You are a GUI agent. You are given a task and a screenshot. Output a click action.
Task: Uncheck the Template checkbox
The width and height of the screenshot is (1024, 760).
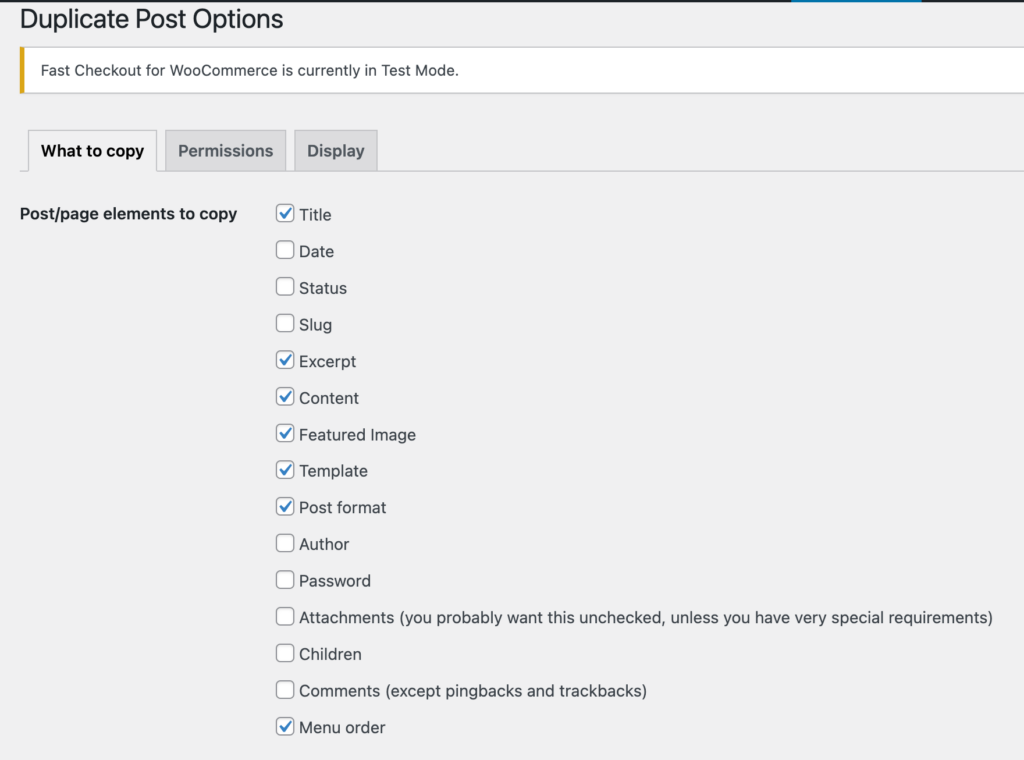pos(285,469)
